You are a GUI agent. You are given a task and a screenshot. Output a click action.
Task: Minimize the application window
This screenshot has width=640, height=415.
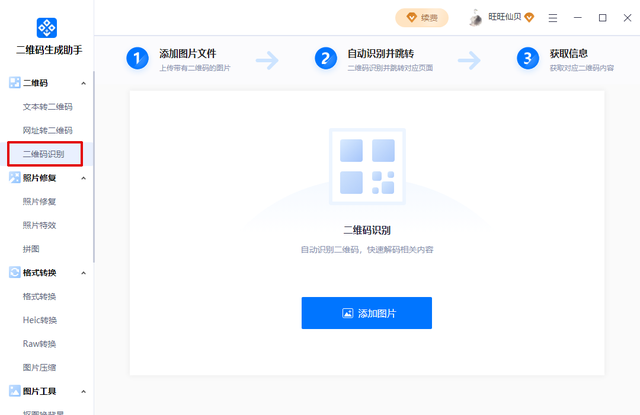coord(578,18)
